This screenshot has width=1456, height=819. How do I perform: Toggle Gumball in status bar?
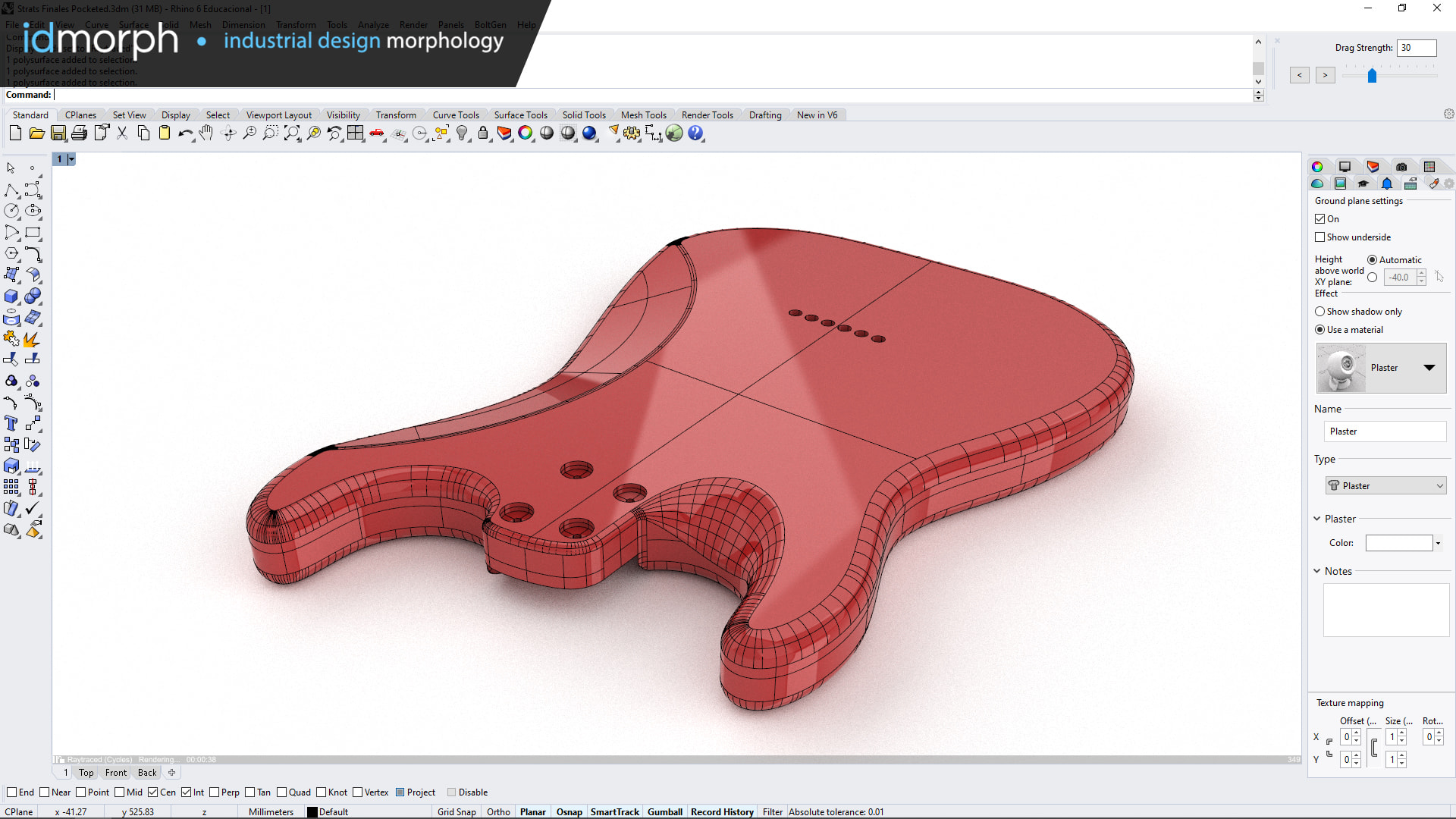click(664, 812)
